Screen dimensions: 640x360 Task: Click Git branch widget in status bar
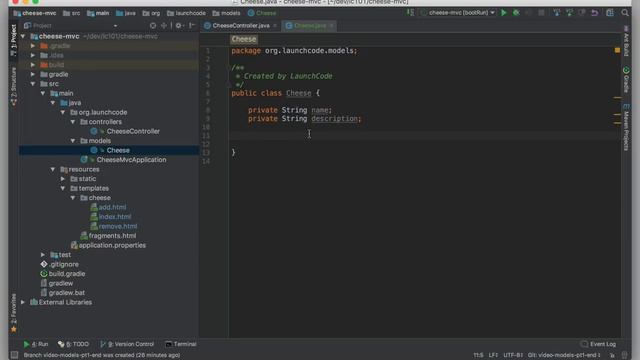coord(564,355)
